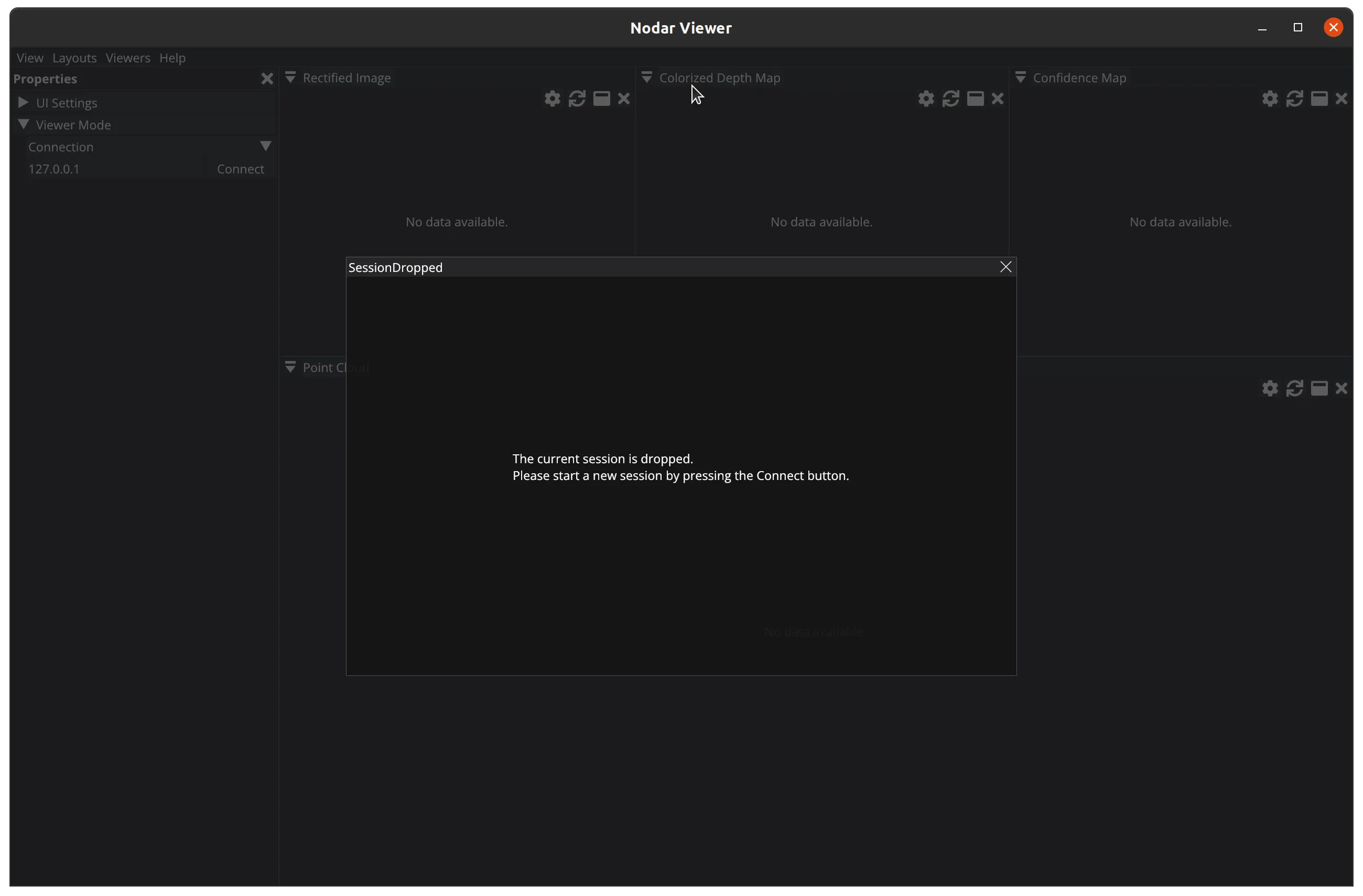Screen dimensions: 1363x896
Task: Open the Point Cloud panel's settings gear
Action: pyautogui.click(x=1270, y=388)
